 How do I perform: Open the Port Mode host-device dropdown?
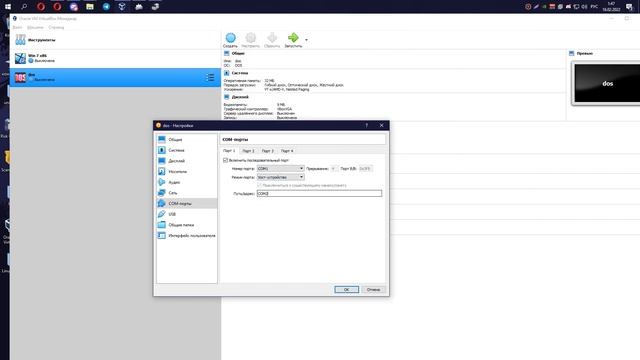click(280, 177)
